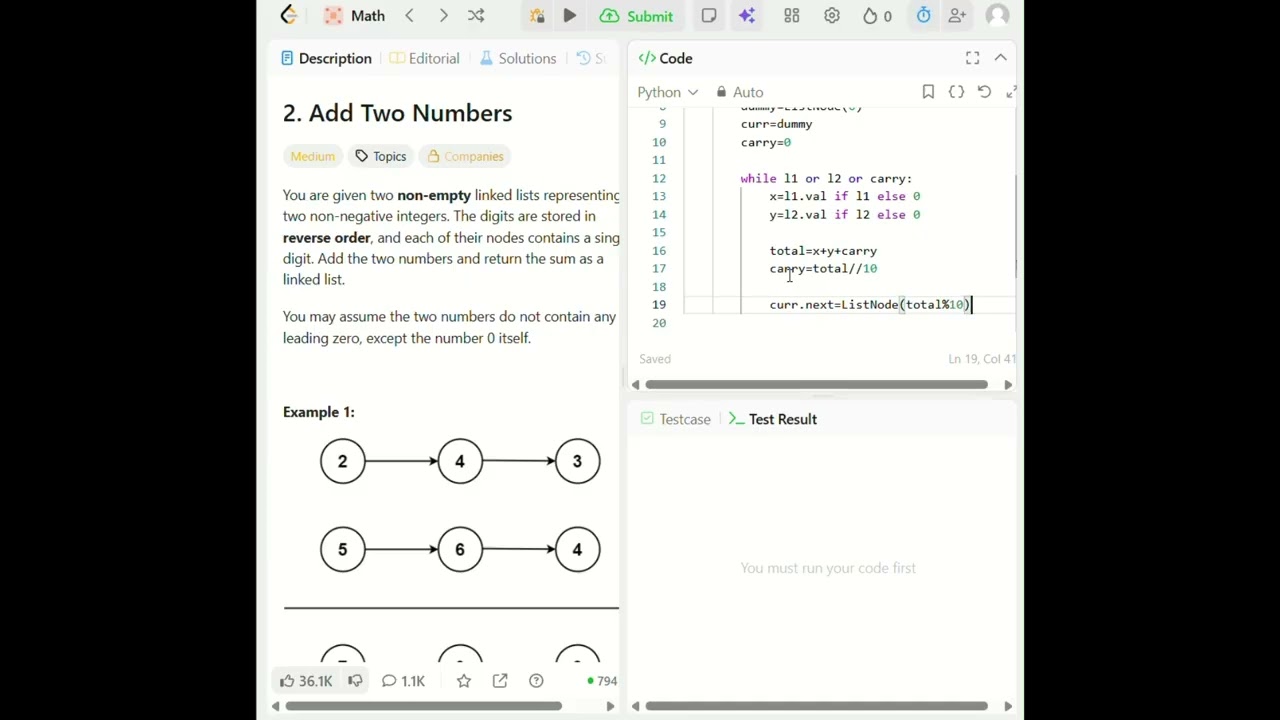This screenshot has width=1280, height=720.
Task: Click code line 'total=x+y+carry'
Action: tap(823, 251)
